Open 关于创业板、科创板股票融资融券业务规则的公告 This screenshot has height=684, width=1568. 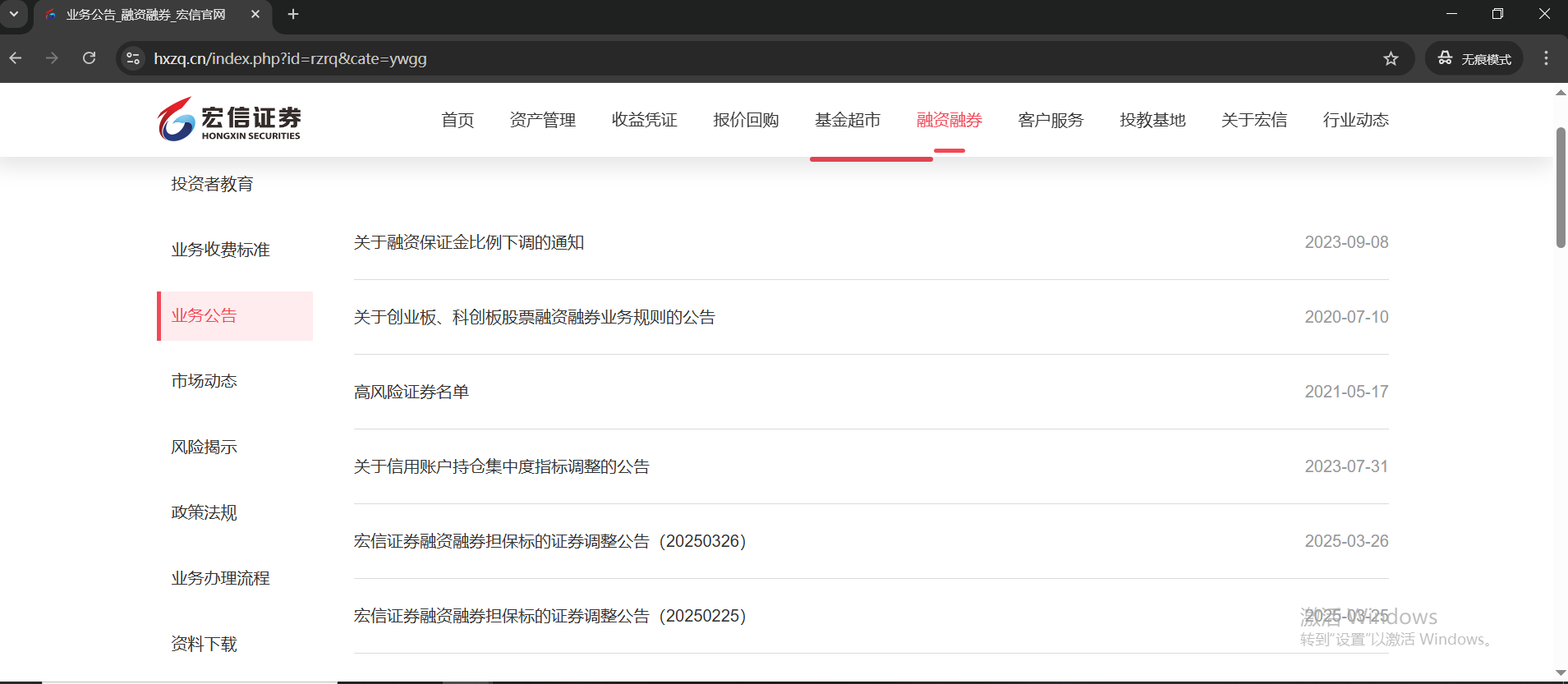tap(535, 317)
